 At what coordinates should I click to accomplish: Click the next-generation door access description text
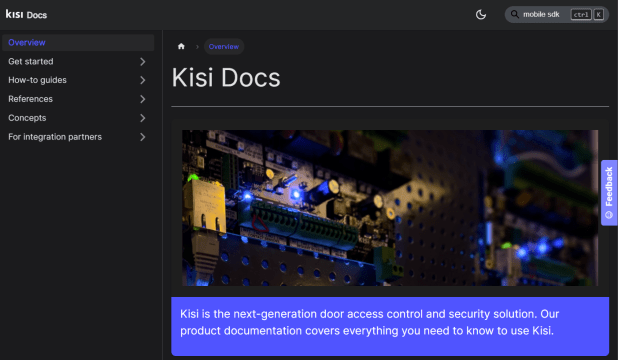[x=369, y=322]
